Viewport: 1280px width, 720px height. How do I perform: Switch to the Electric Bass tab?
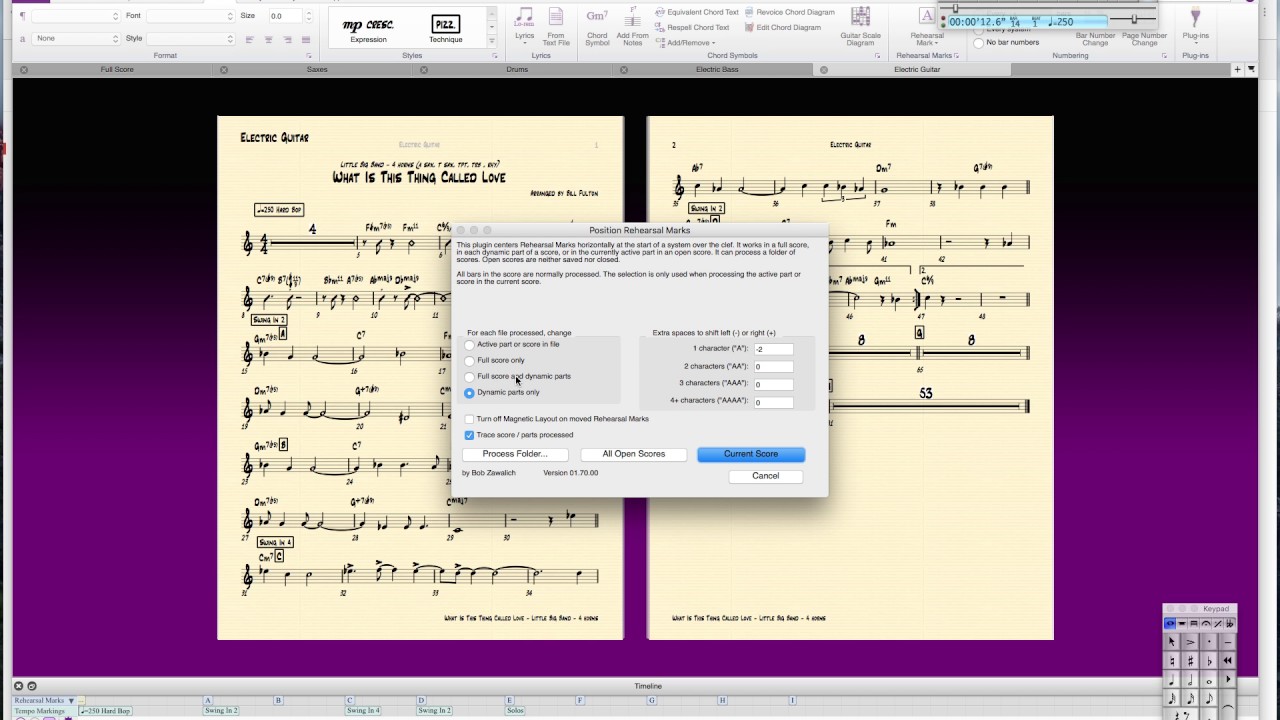pos(717,70)
